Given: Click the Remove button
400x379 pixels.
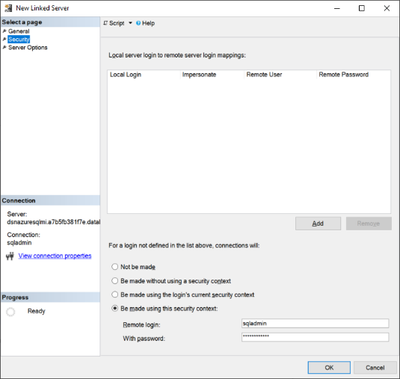Looking at the screenshot, I should point(369,223).
